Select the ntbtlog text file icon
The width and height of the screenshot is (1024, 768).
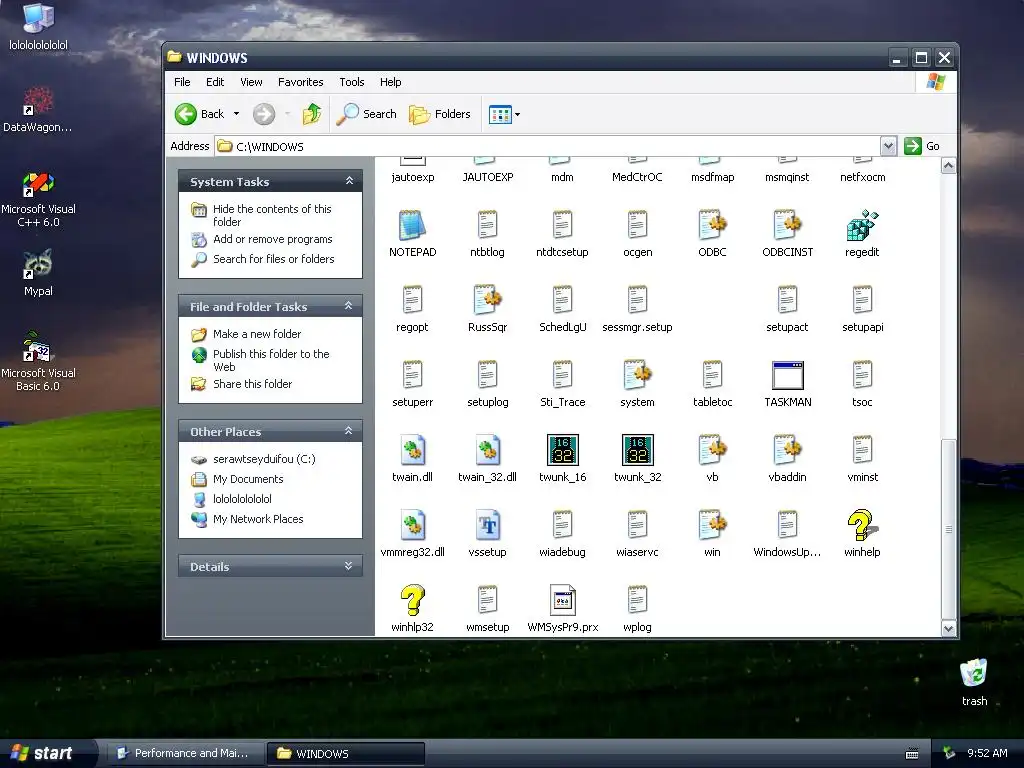[487, 225]
